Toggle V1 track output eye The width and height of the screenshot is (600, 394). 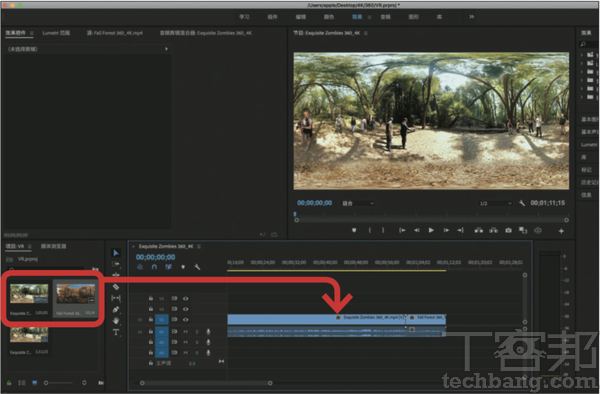[186, 319]
